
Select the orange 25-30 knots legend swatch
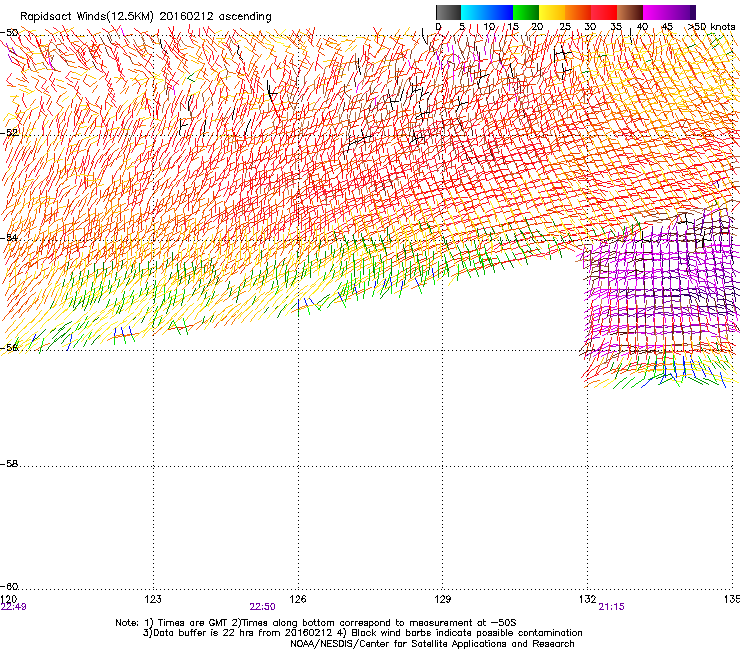[578, 12]
